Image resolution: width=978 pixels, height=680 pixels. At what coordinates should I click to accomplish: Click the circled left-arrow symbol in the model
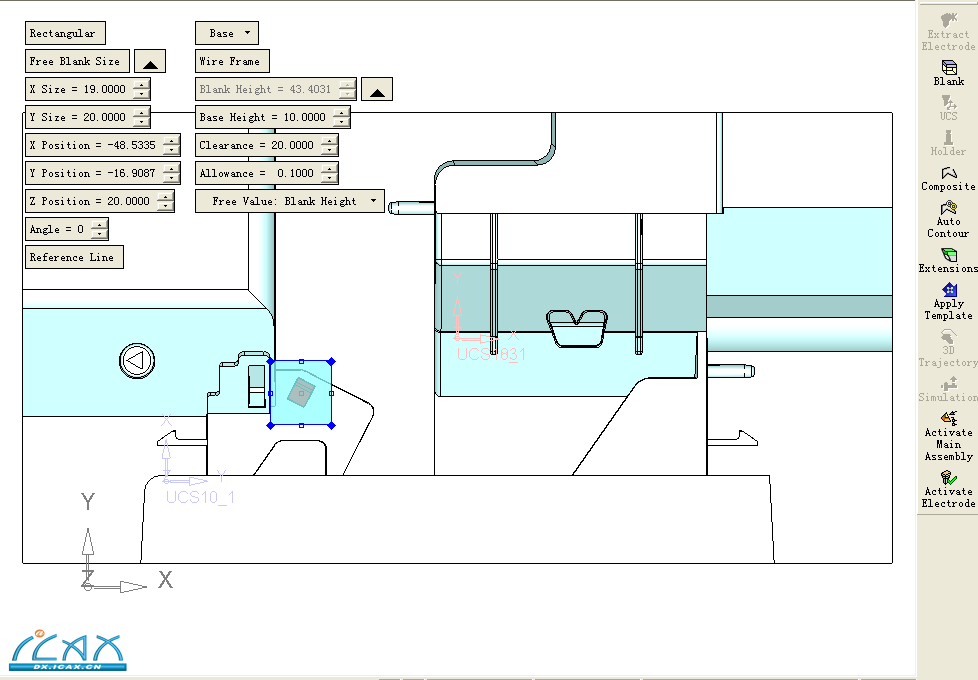[137, 361]
